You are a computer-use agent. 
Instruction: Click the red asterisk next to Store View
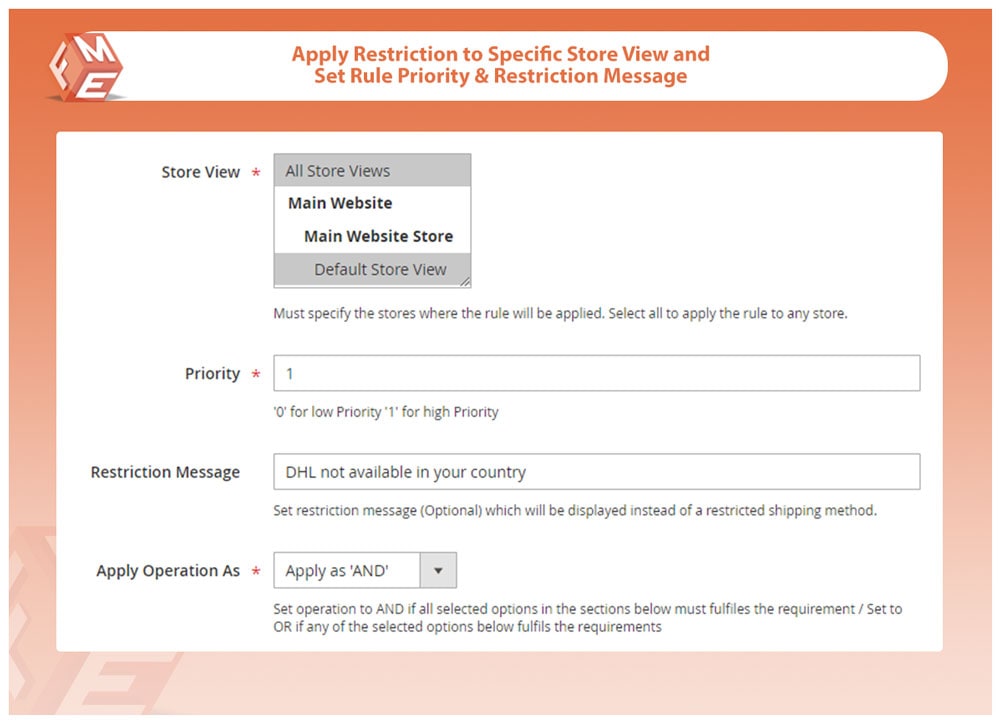tap(256, 174)
